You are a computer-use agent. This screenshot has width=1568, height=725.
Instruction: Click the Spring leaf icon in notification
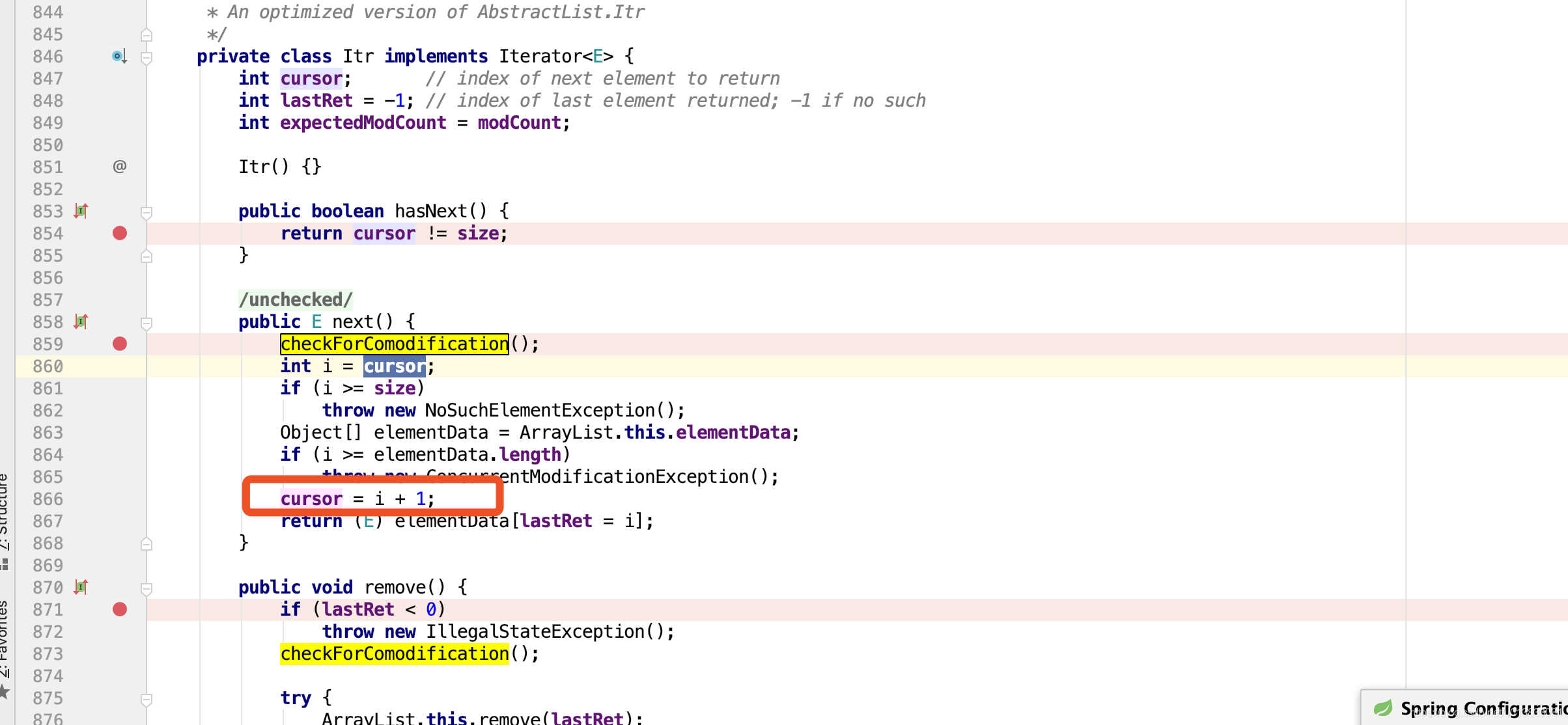[x=1382, y=708]
